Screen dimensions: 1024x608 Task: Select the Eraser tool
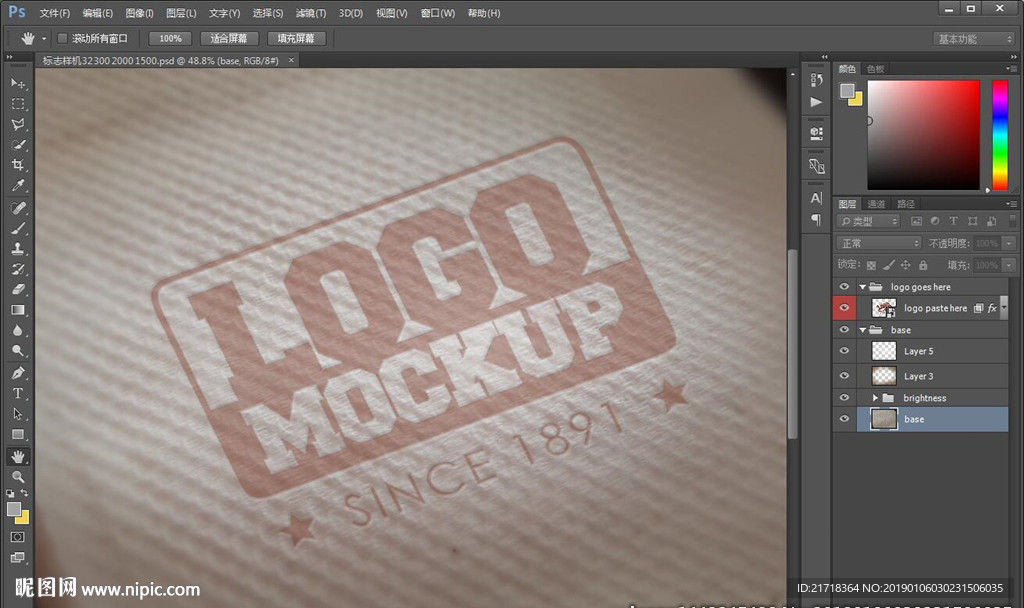[x=18, y=289]
